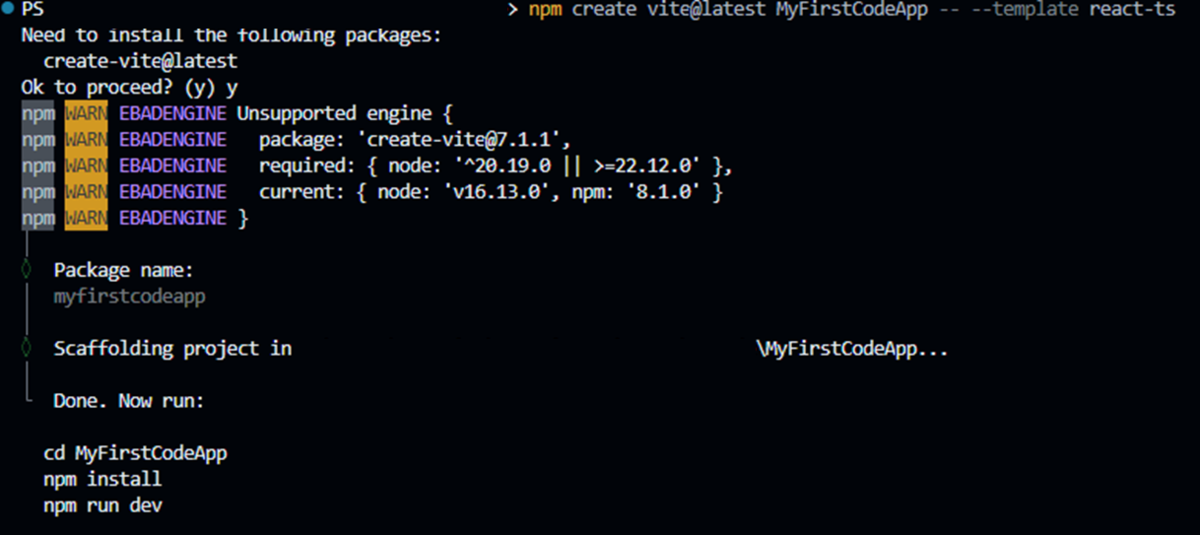Click the diamond marker beside Scaffolding project

[x=27, y=349]
